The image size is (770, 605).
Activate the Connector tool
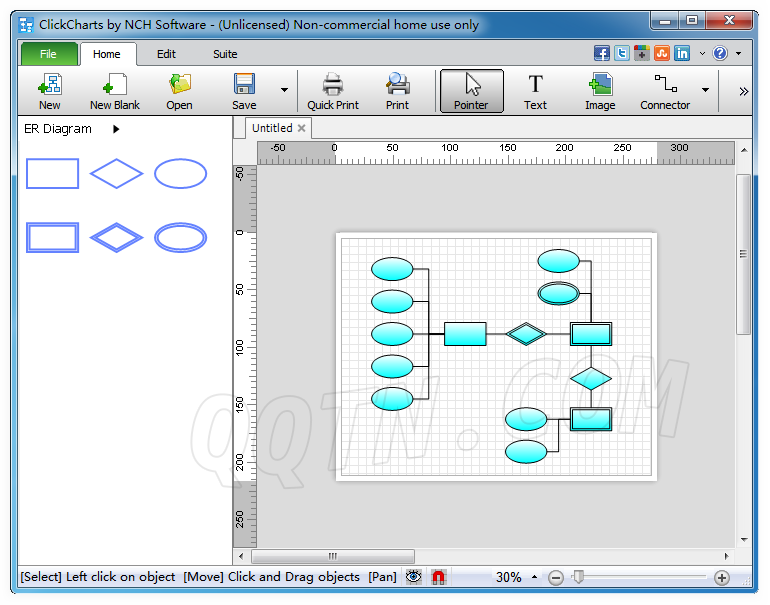point(664,91)
